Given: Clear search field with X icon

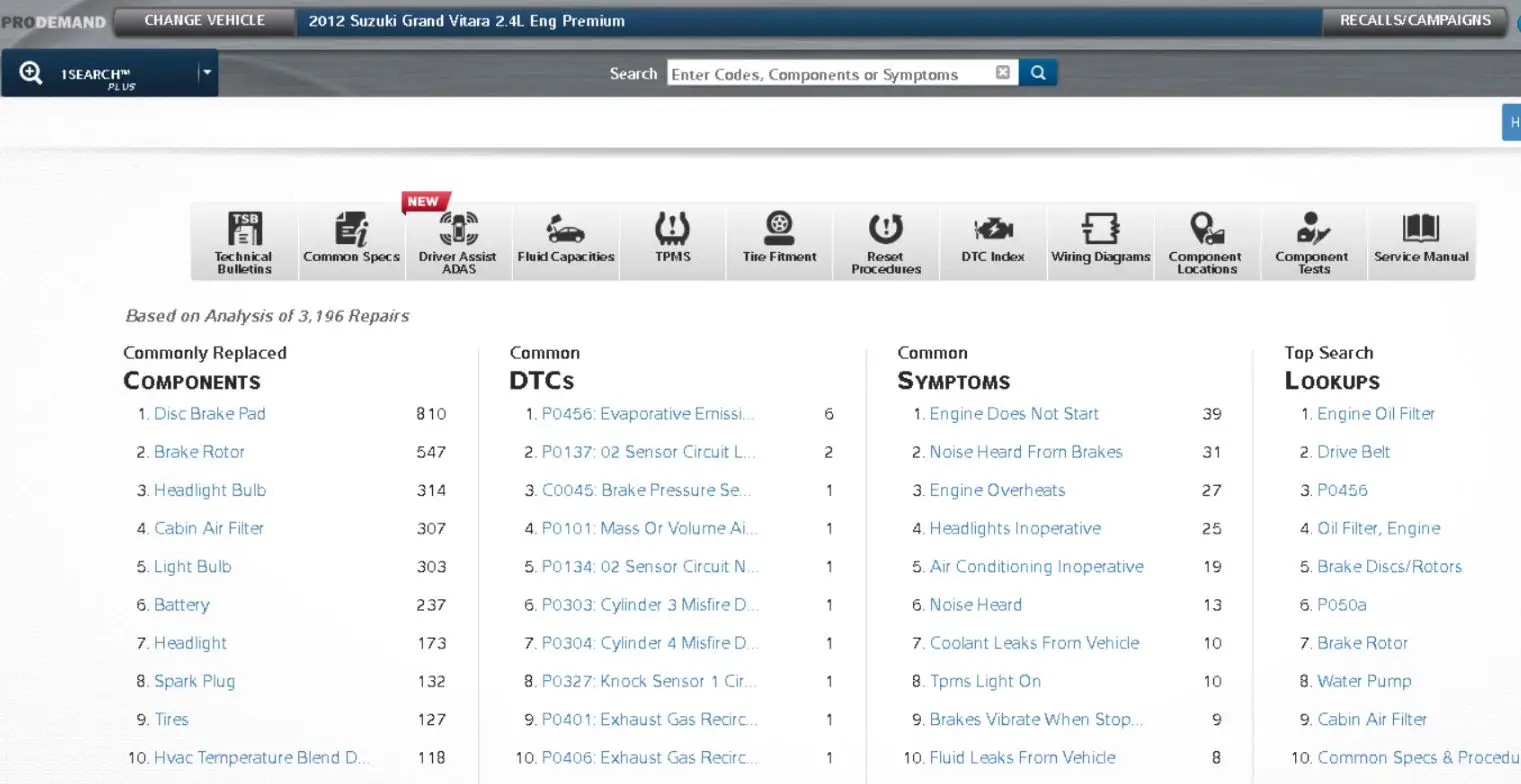Looking at the screenshot, I should (x=1003, y=73).
